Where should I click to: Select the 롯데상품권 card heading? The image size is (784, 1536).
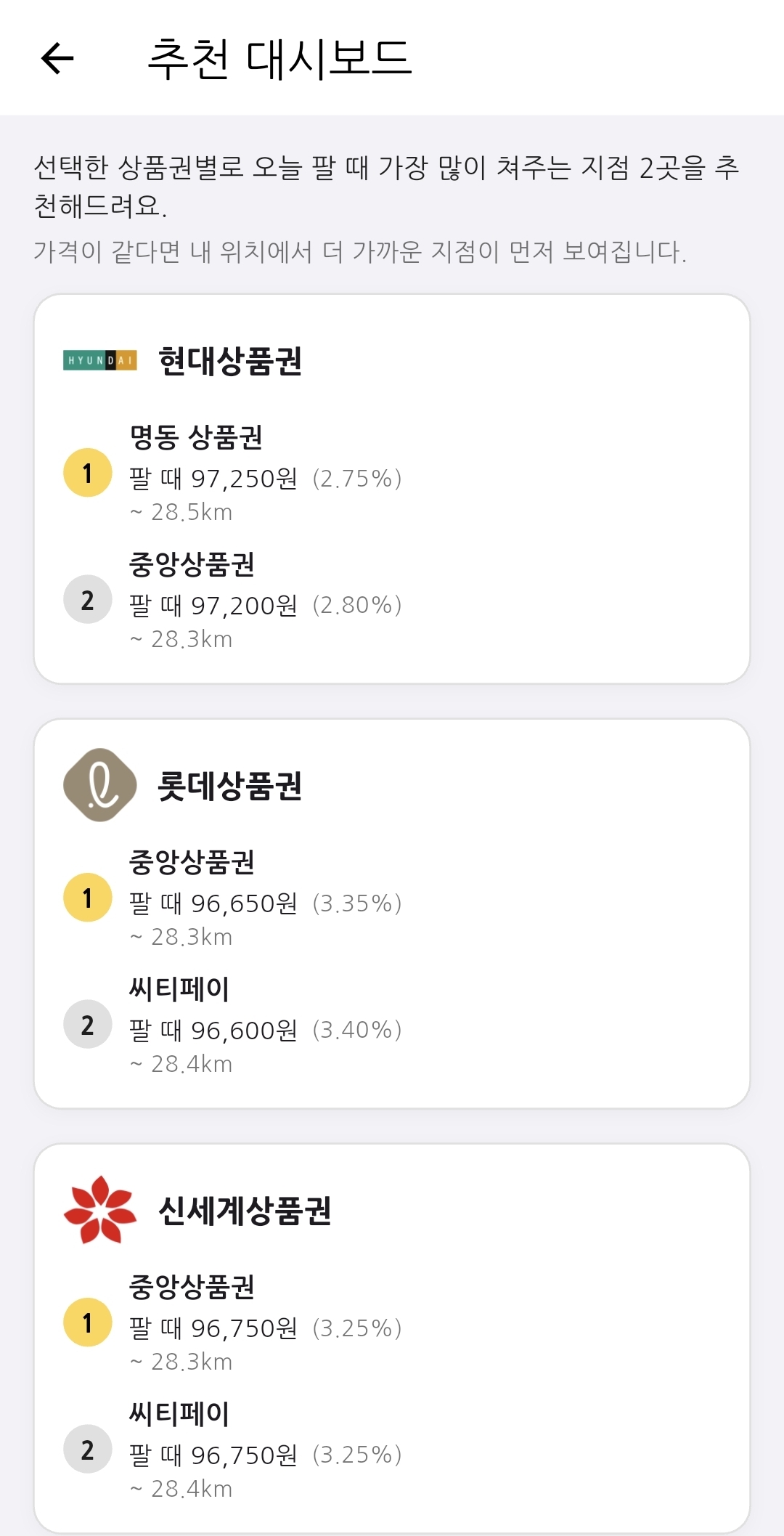230,786
